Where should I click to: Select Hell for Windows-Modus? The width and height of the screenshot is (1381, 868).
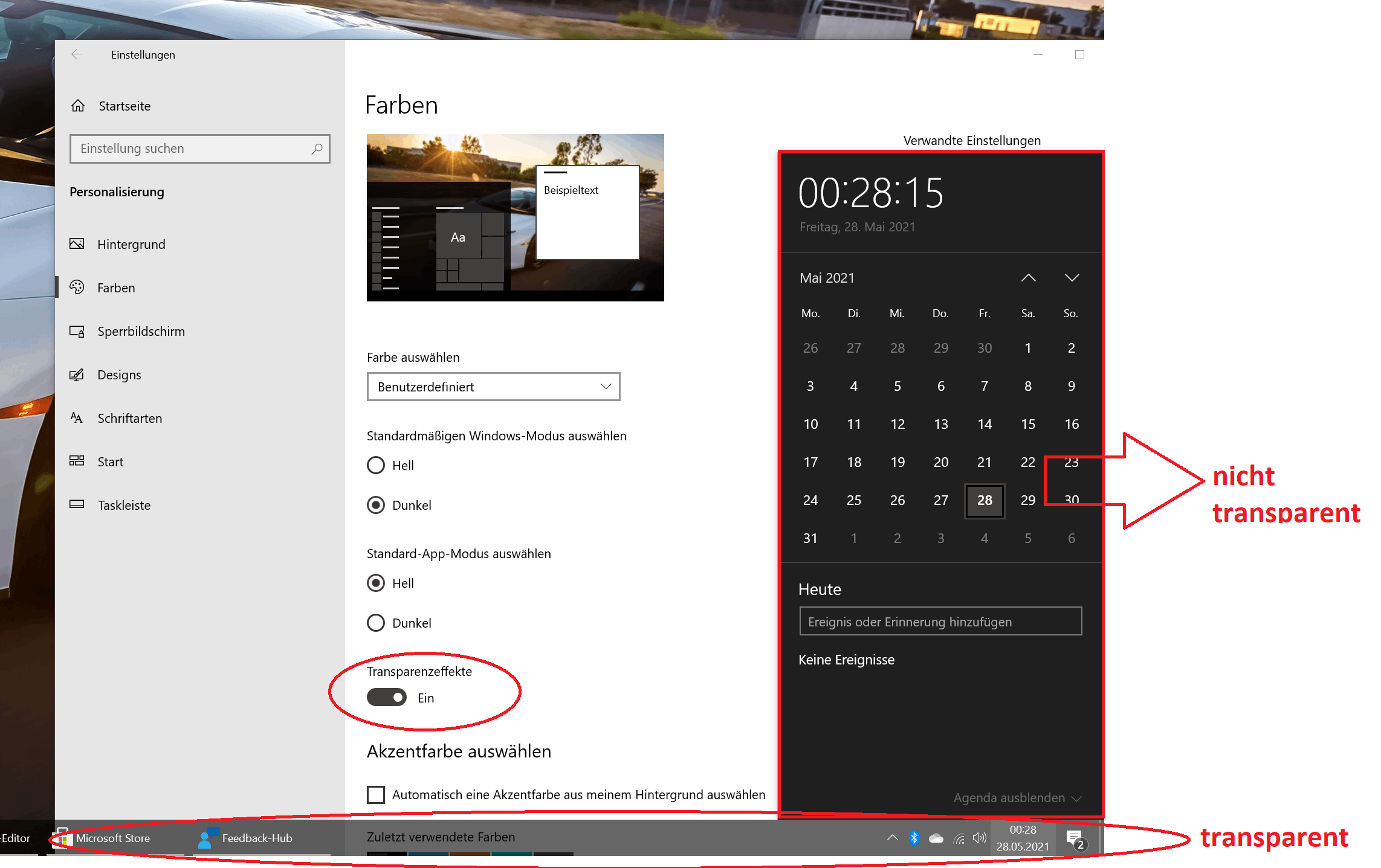(x=376, y=465)
